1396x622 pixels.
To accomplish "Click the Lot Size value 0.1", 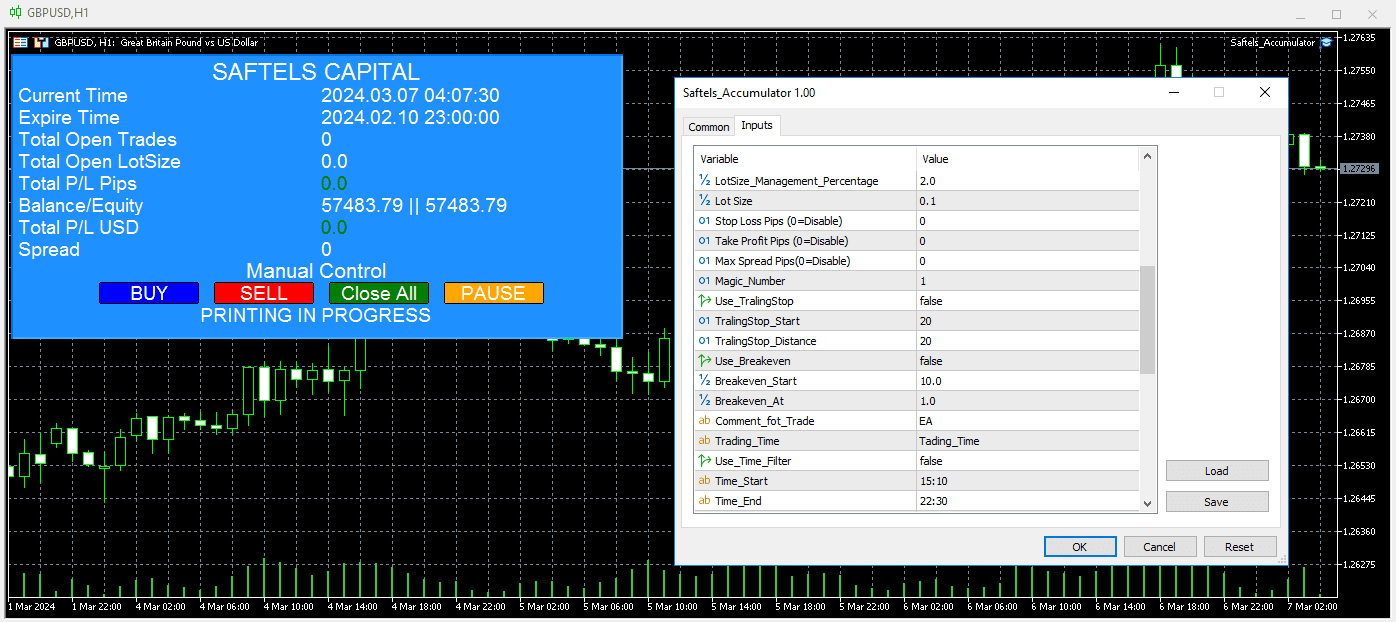I will (1027, 201).
